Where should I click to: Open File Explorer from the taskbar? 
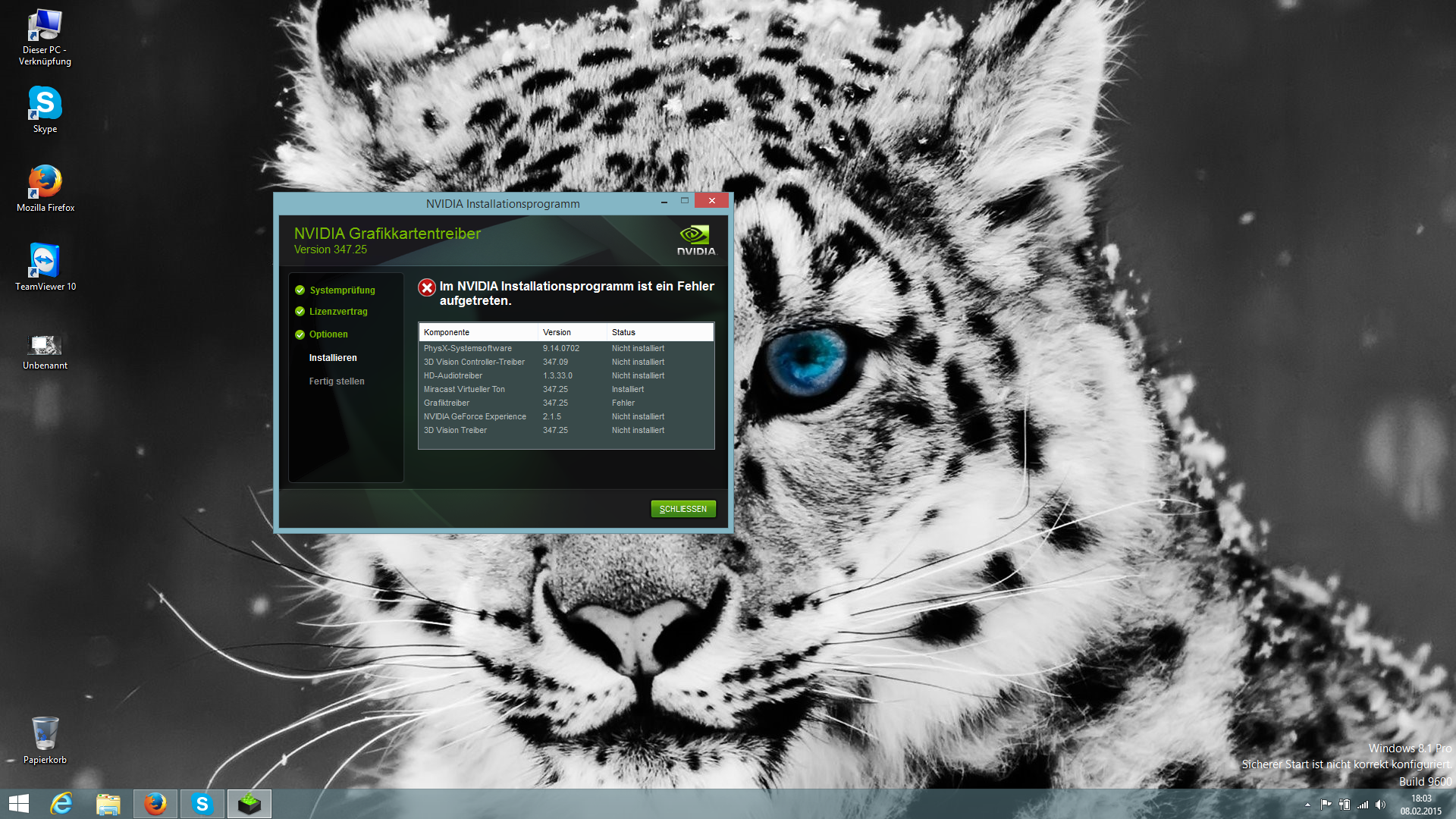(108, 804)
